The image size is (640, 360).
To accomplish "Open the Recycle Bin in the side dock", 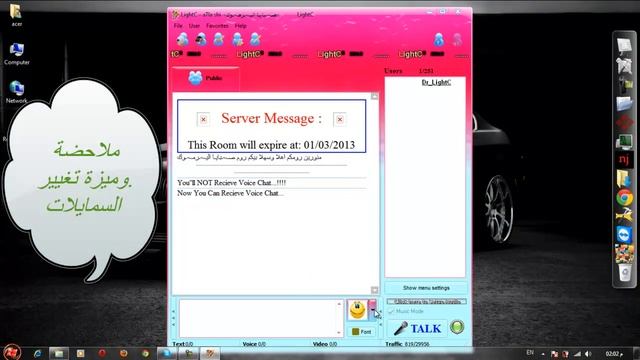I will (x=624, y=272).
